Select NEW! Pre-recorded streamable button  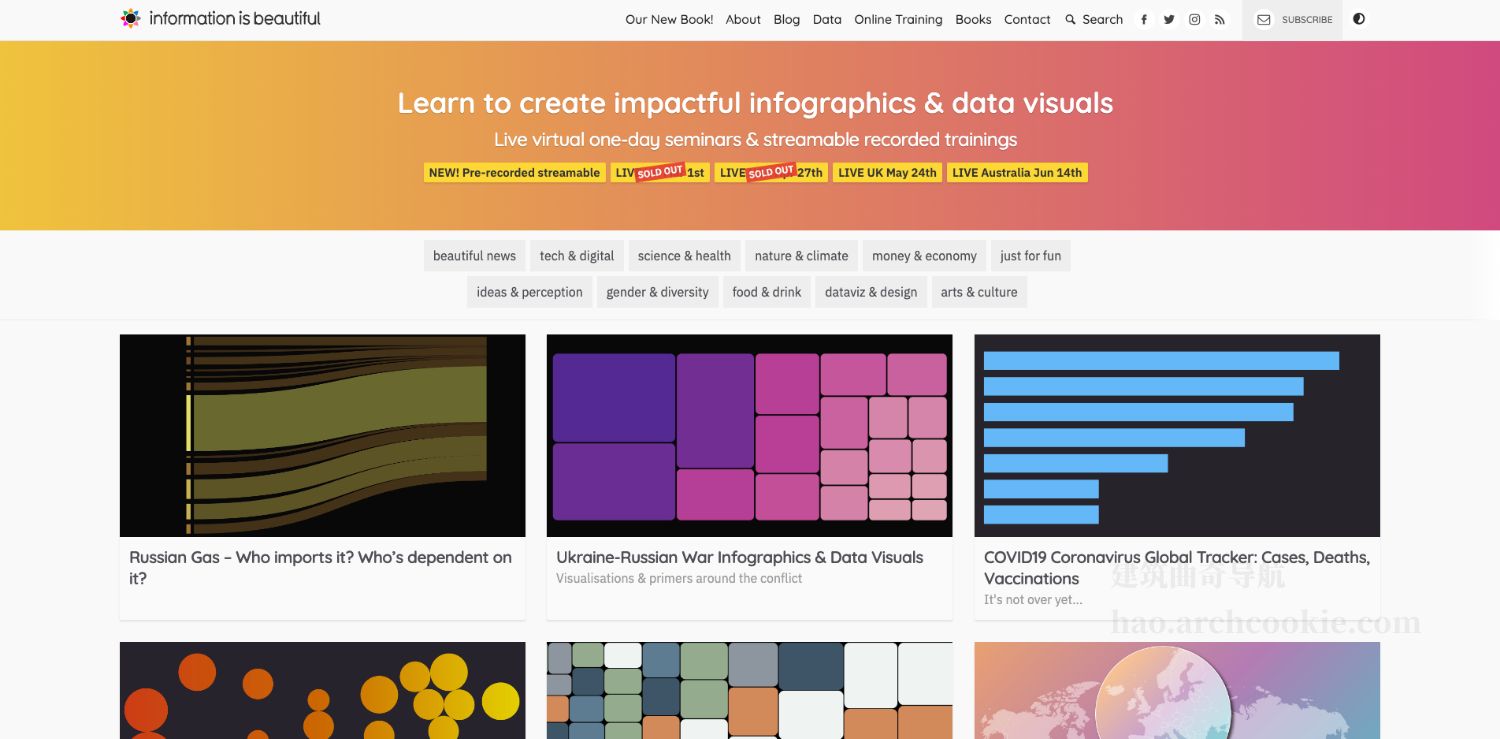pos(514,173)
